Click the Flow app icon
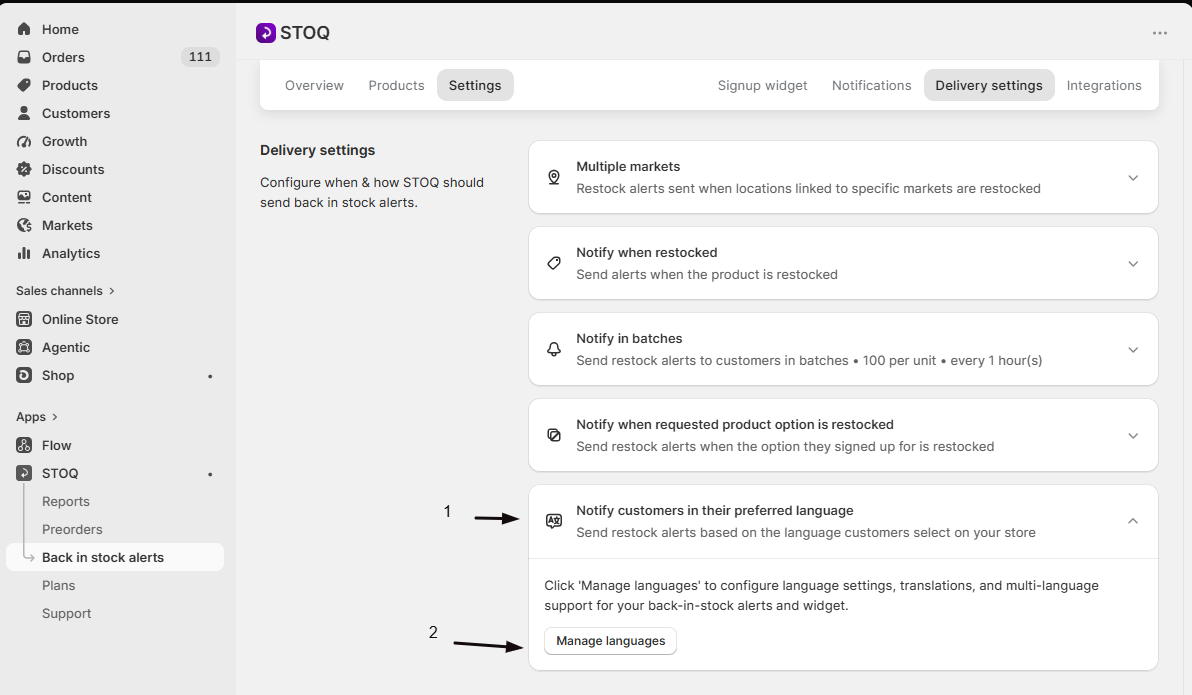This screenshot has height=695, width=1192. coord(24,446)
